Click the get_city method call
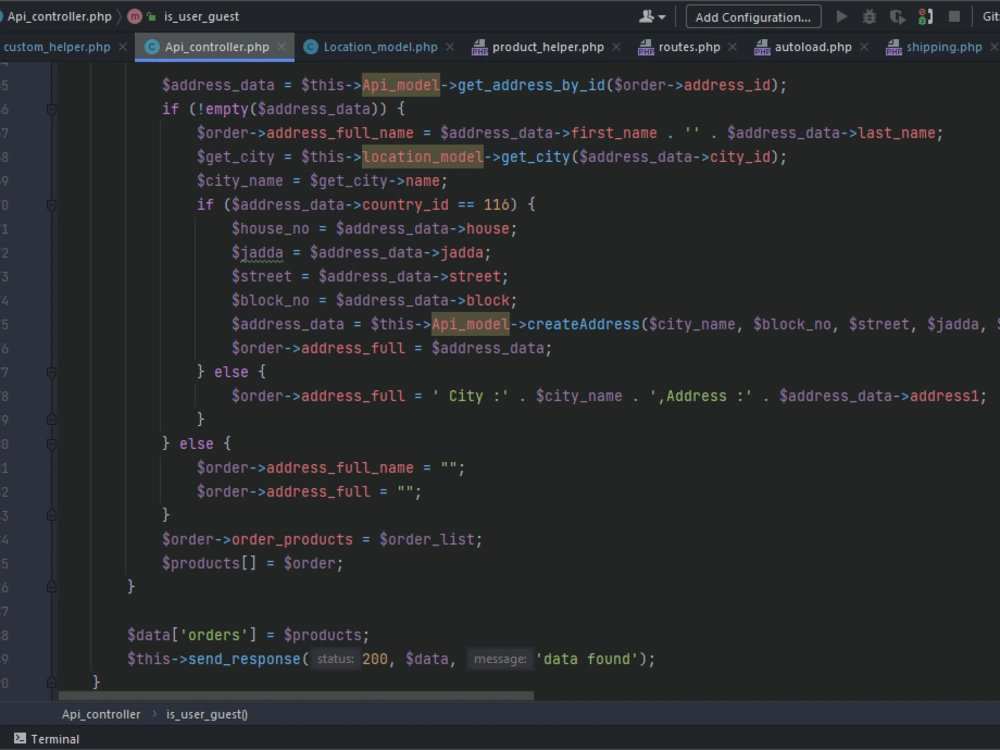1000x750 pixels. (536, 157)
